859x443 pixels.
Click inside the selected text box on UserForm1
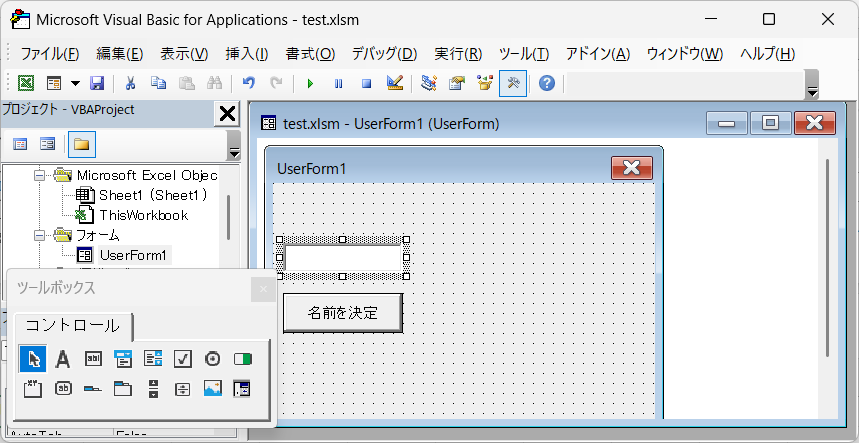[343, 257]
